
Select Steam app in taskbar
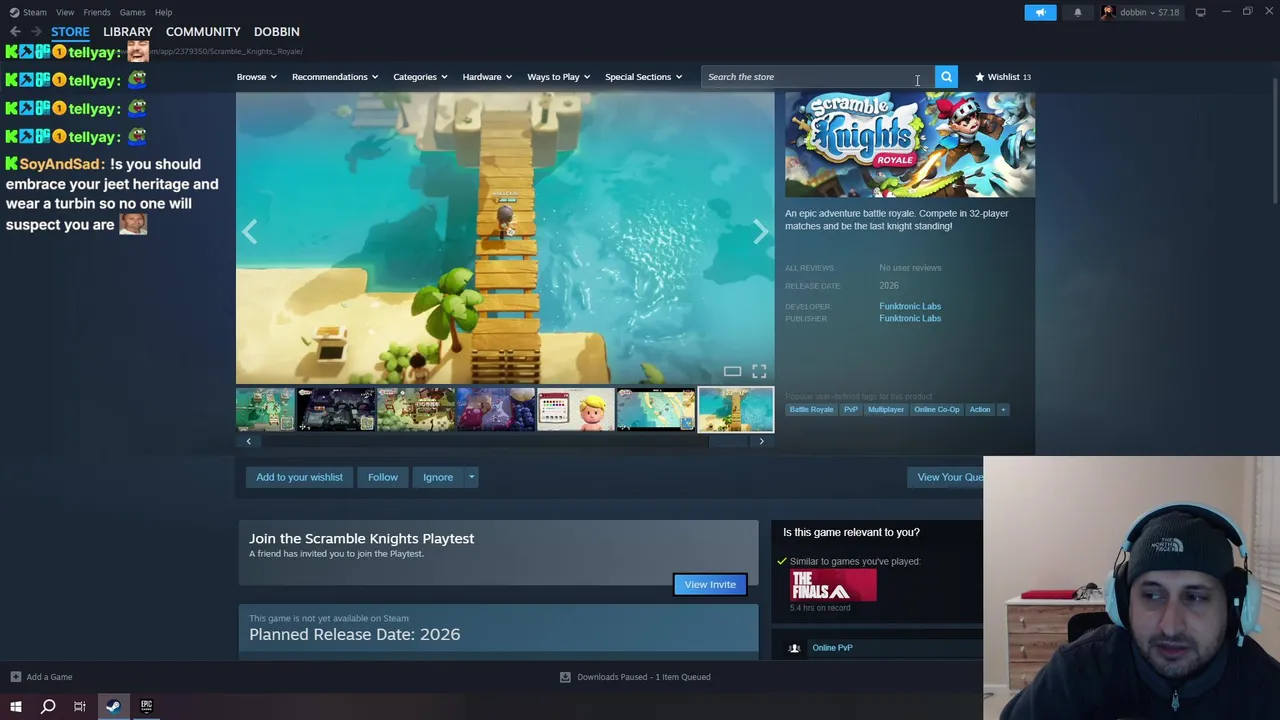[113, 706]
